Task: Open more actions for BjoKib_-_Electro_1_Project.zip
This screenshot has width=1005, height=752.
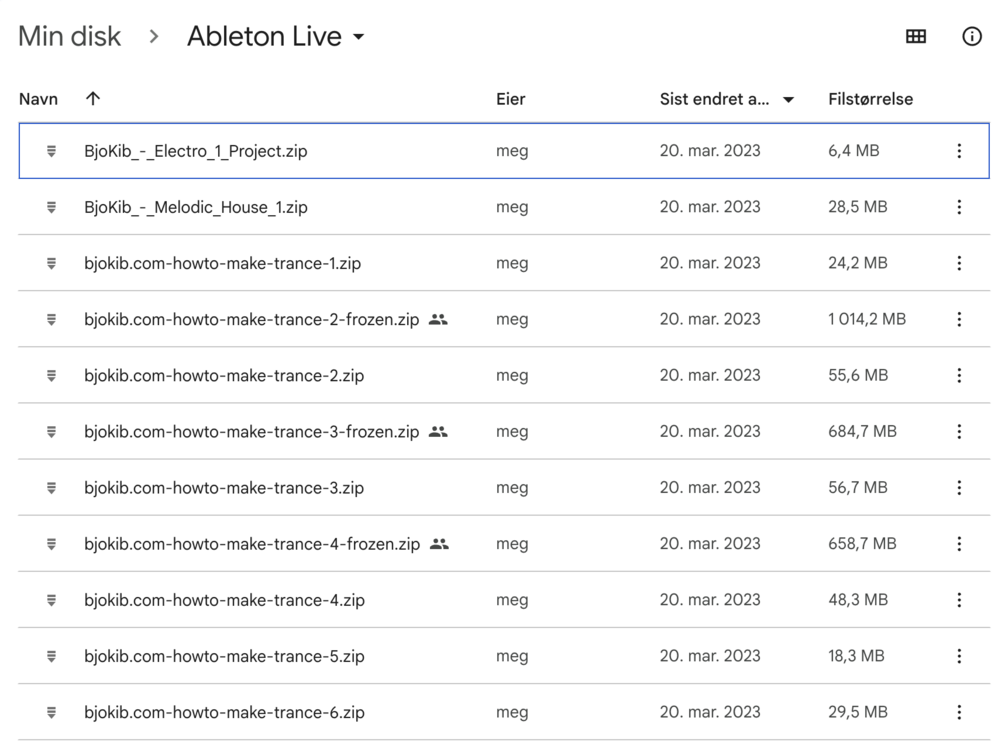Action: coord(959,151)
